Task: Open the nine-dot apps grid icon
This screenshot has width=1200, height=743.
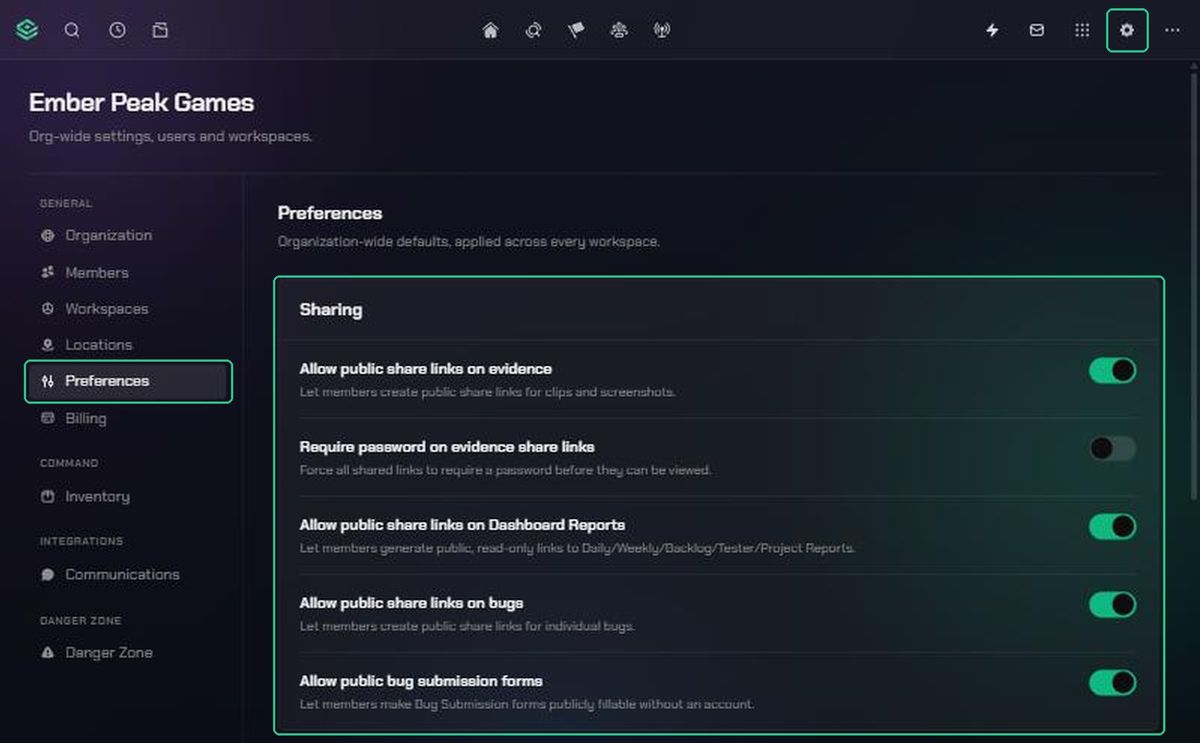Action: tap(1082, 30)
